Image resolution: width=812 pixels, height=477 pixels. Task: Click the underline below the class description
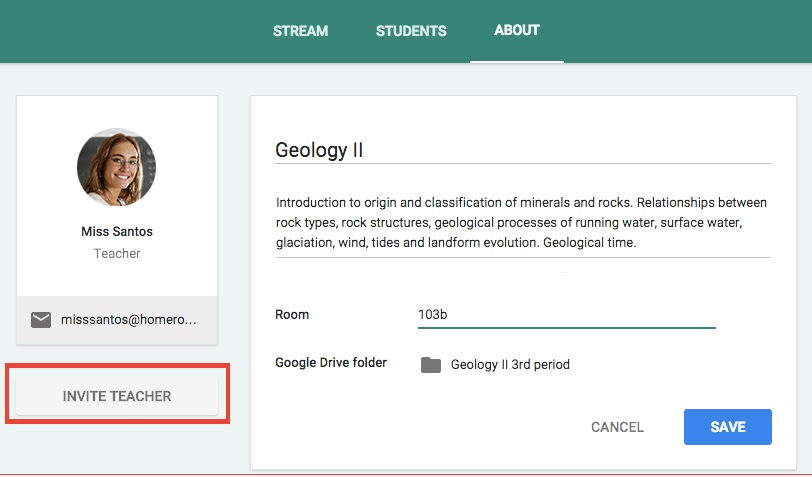click(x=522, y=257)
